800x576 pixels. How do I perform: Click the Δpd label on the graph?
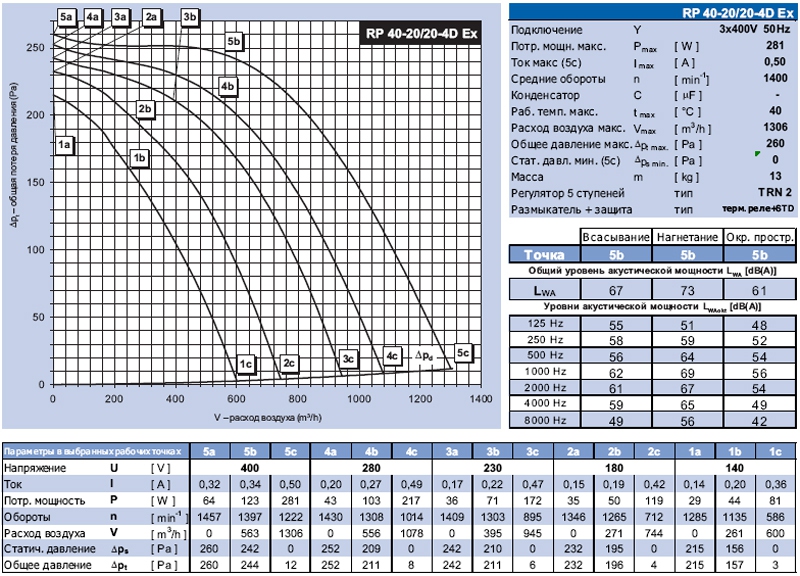[425, 354]
